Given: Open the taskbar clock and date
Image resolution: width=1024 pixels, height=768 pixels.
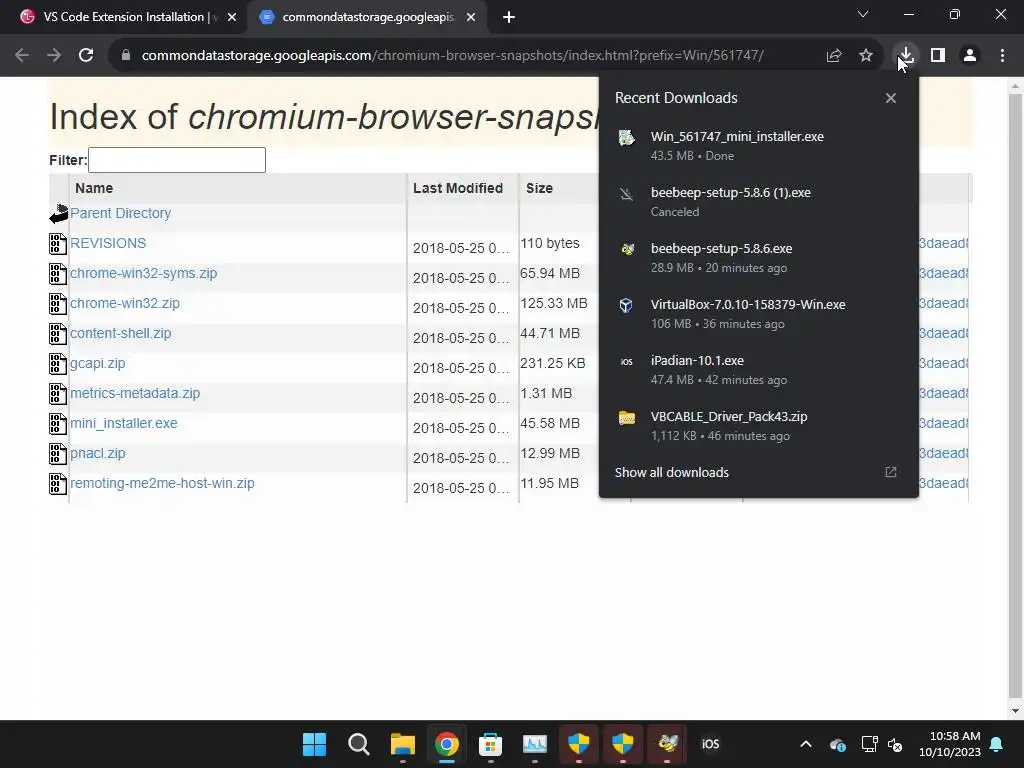Looking at the screenshot, I should point(950,744).
